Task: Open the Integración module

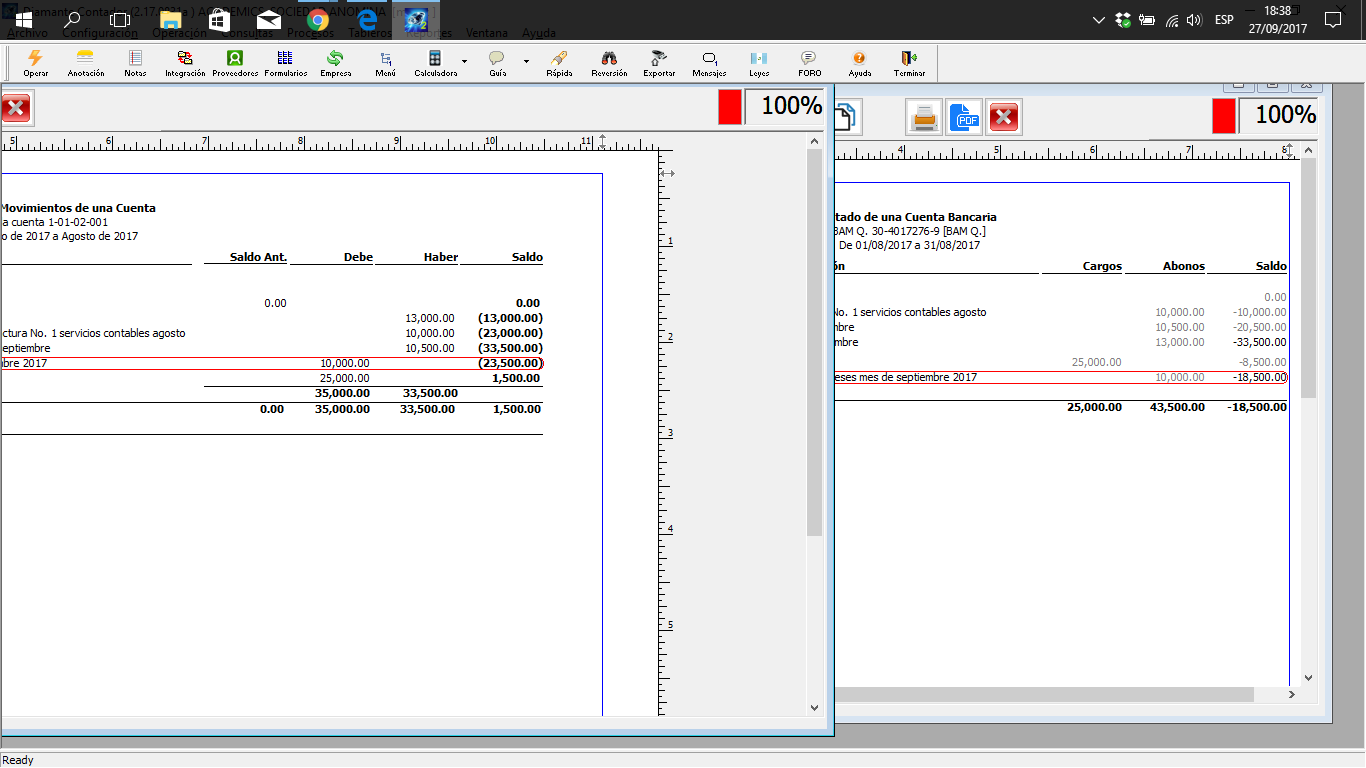Action: pos(185,63)
